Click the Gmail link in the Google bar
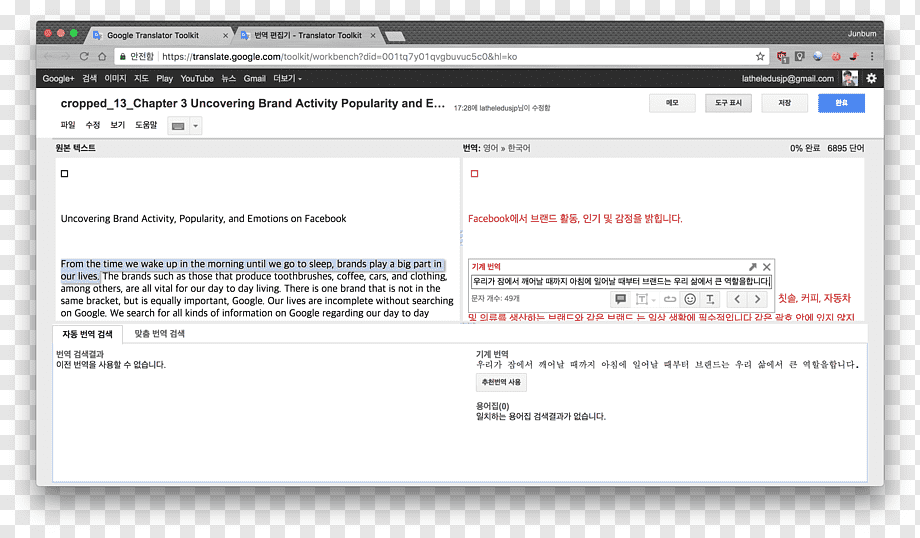The height and width of the screenshot is (538, 920). [x=255, y=79]
